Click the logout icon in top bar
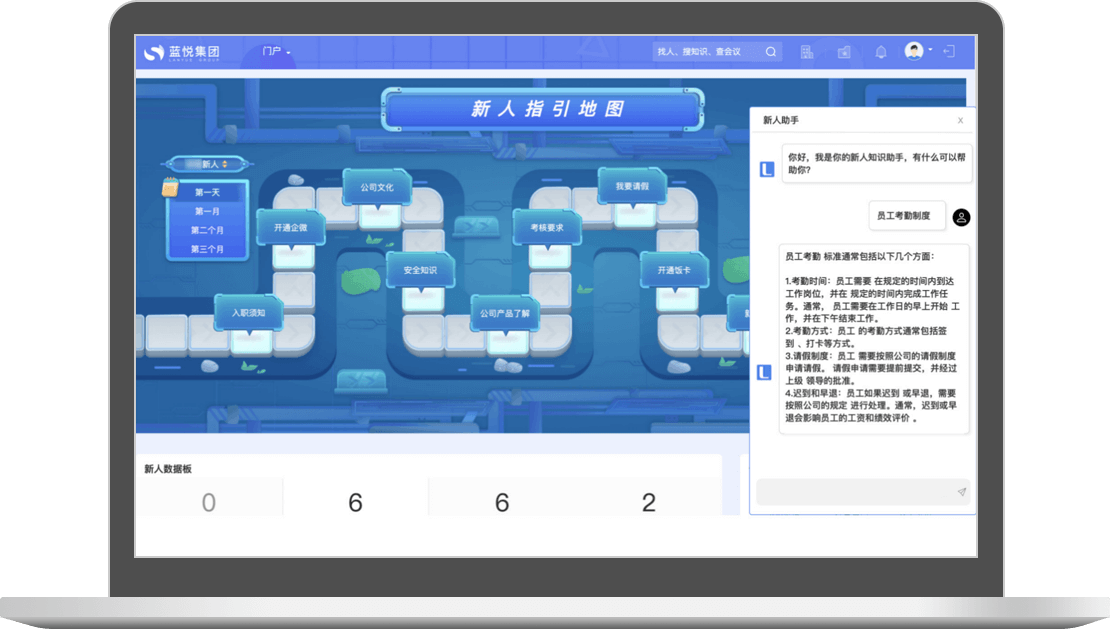Viewport: 1110px width, 629px height. coord(949,51)
